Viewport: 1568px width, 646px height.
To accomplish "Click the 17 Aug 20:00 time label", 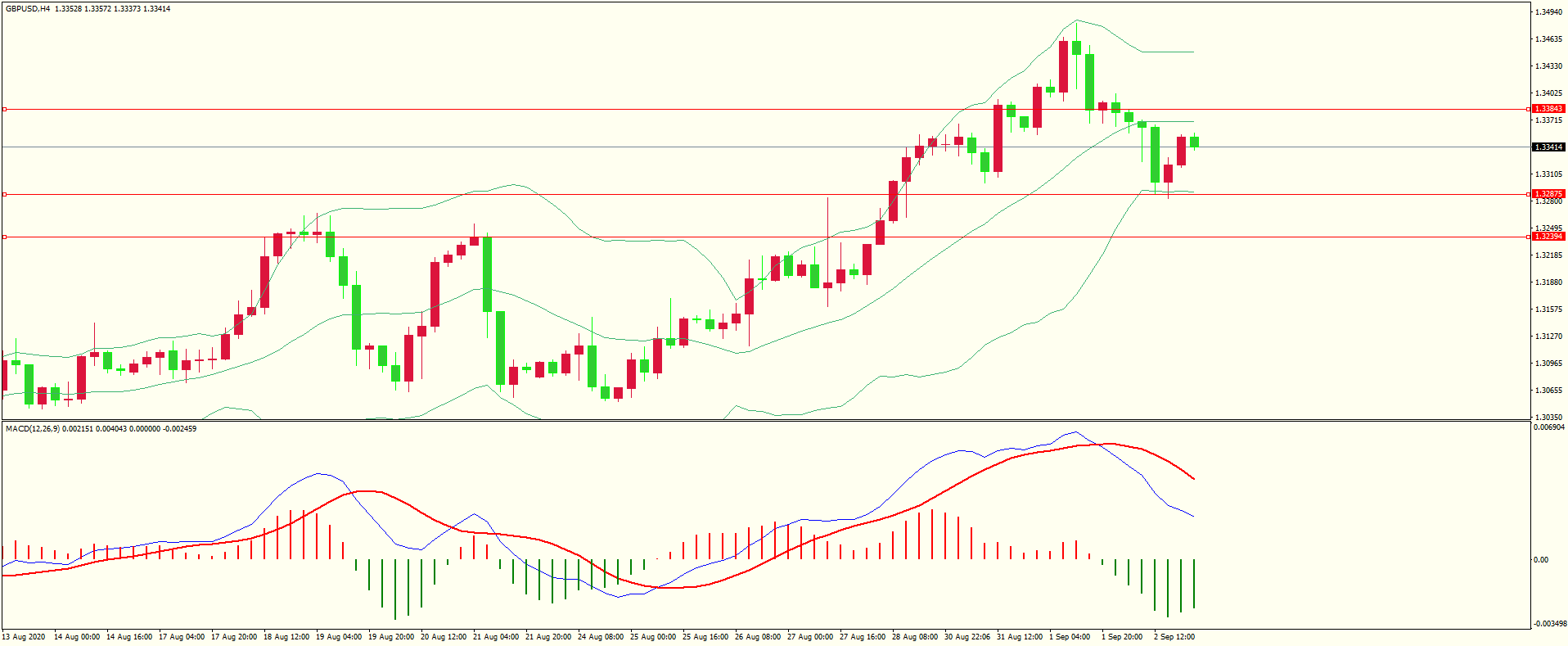I will coord(234,637).
